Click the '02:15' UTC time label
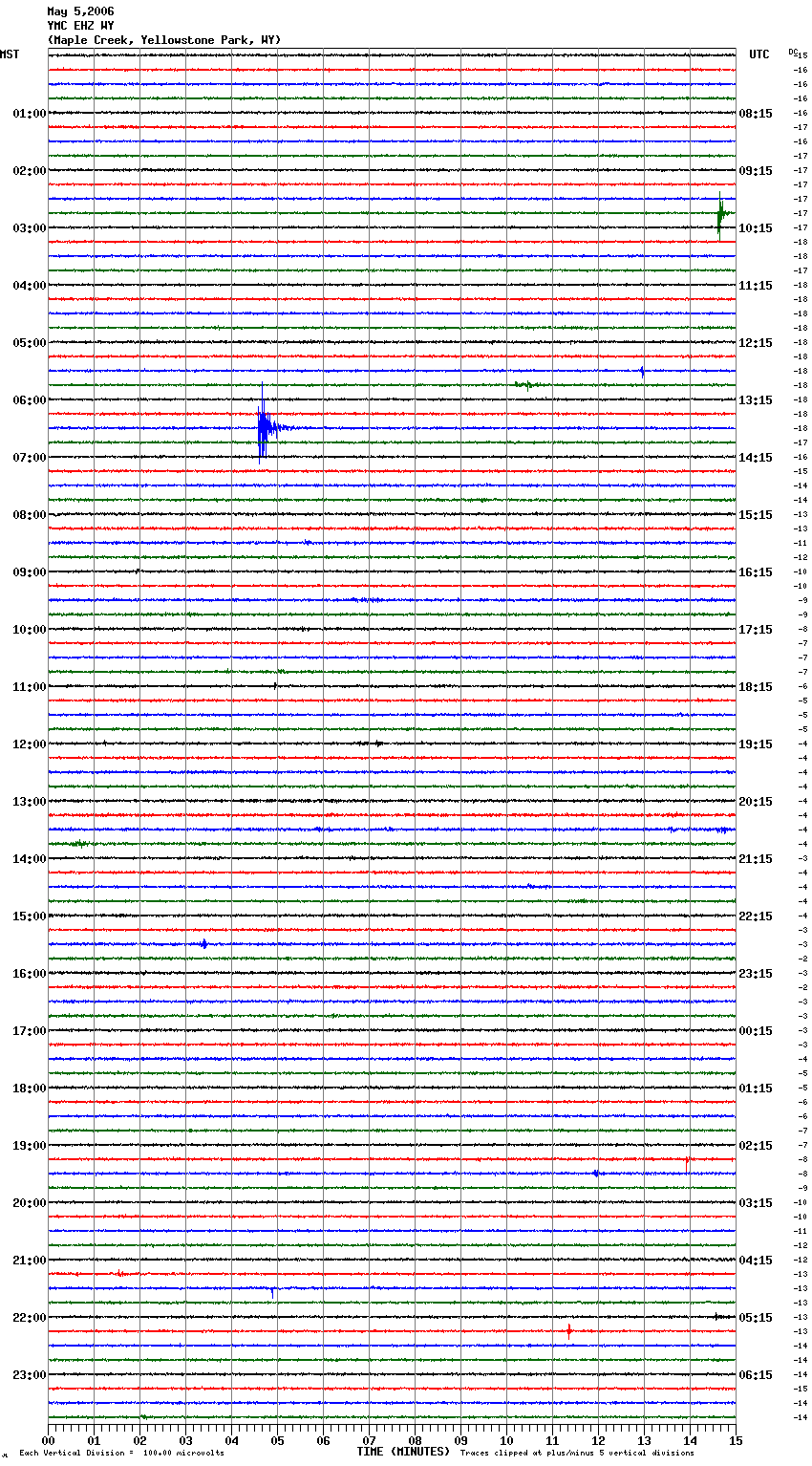The width and height of the screenshot is (812, 1466). (x=756, y=1146)
